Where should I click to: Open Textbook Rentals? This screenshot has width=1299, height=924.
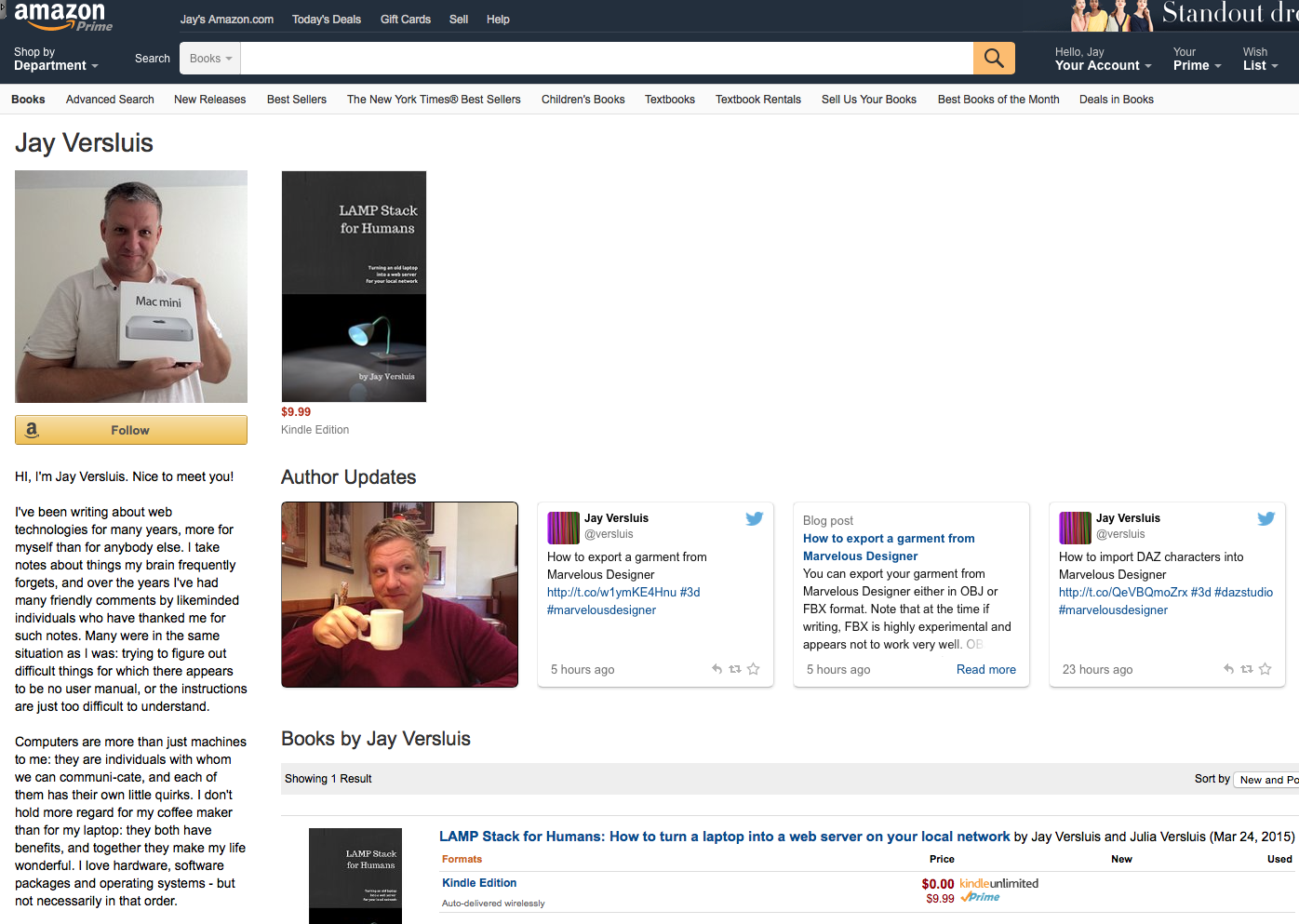point(758,100)
